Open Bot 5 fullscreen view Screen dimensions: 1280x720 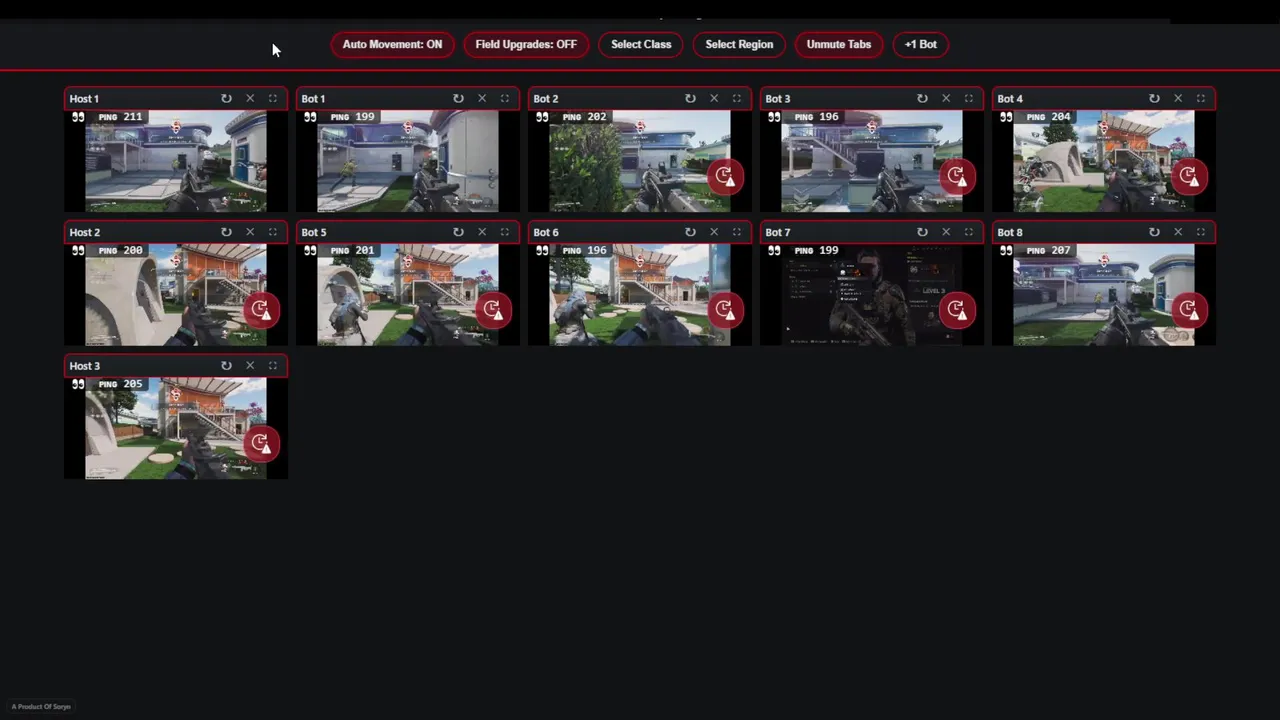(x=505, y=232)
